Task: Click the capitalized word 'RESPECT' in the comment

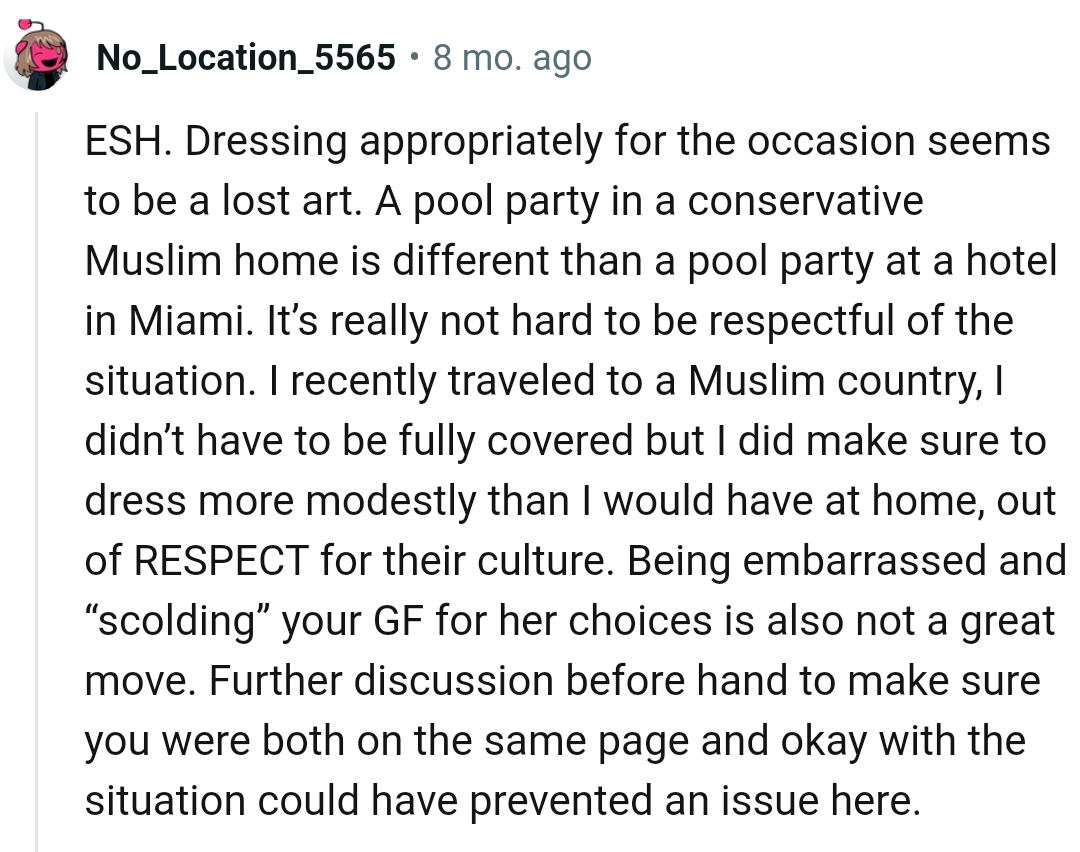Action: tap(221, 560)
